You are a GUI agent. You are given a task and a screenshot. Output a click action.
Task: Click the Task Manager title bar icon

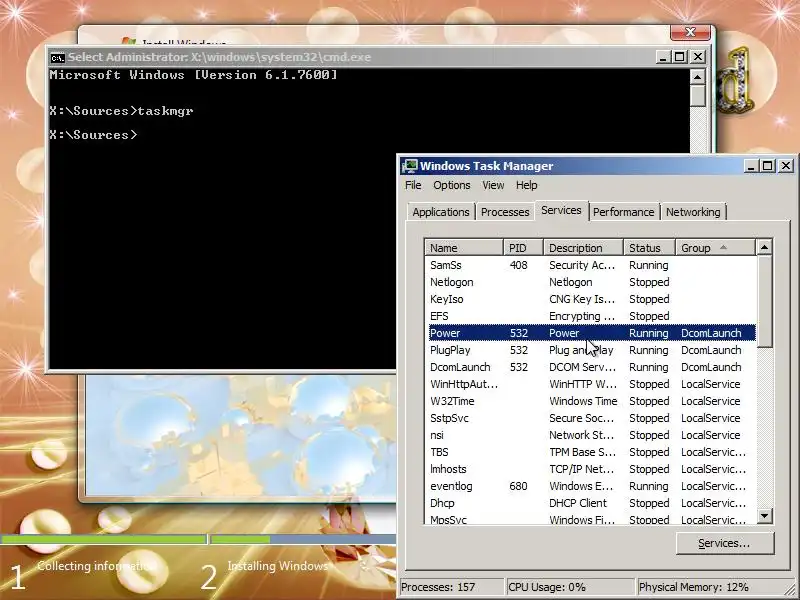tap(409, 166)
